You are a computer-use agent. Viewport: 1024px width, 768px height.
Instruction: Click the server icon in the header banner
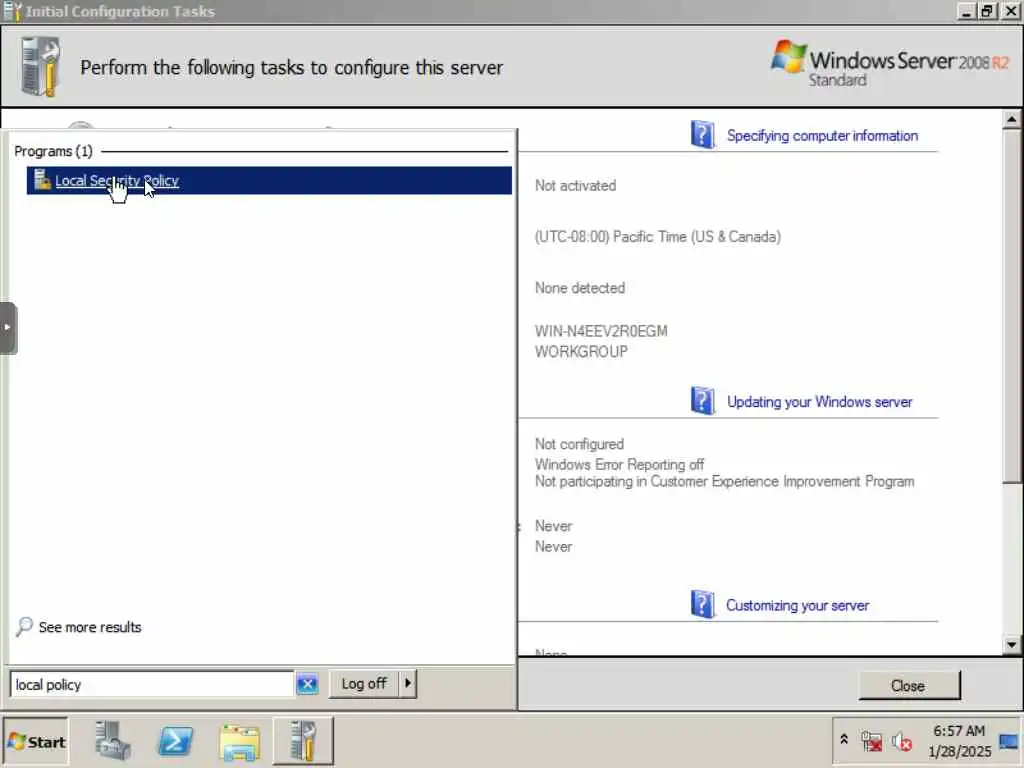[x=40, y=67]
